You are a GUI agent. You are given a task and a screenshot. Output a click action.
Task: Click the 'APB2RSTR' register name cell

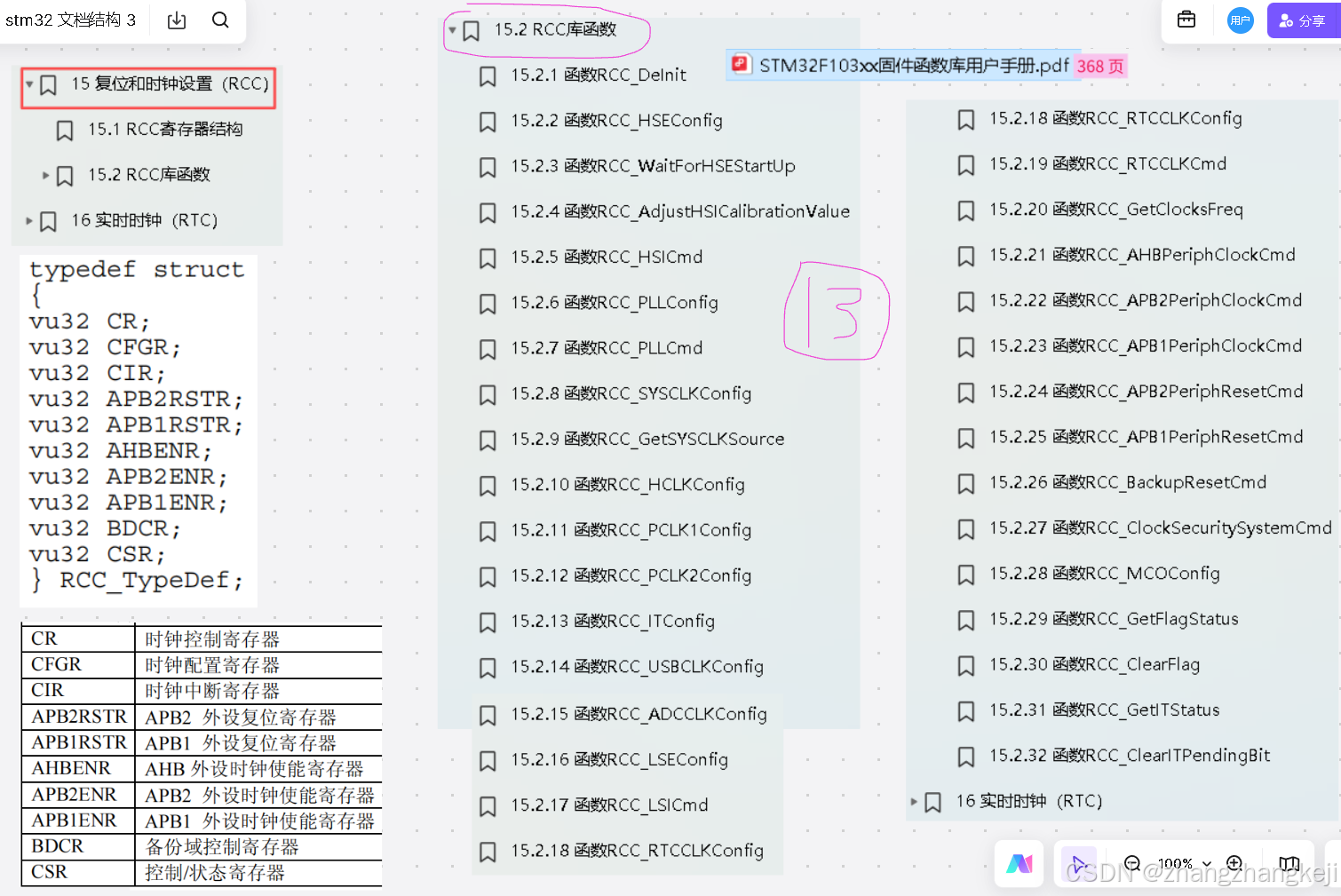click(79, 717)
